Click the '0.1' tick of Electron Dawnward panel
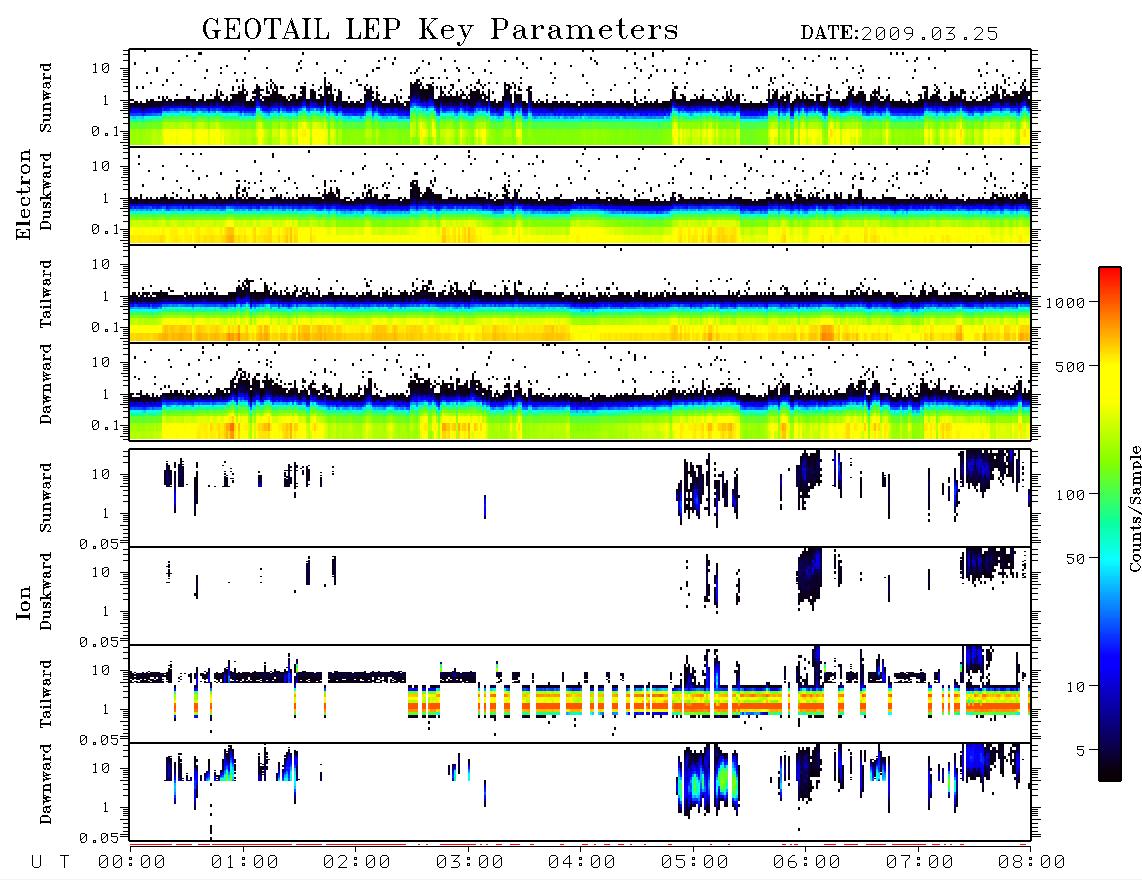This screenshot has height=880, width=1142. tap(105, 425)
